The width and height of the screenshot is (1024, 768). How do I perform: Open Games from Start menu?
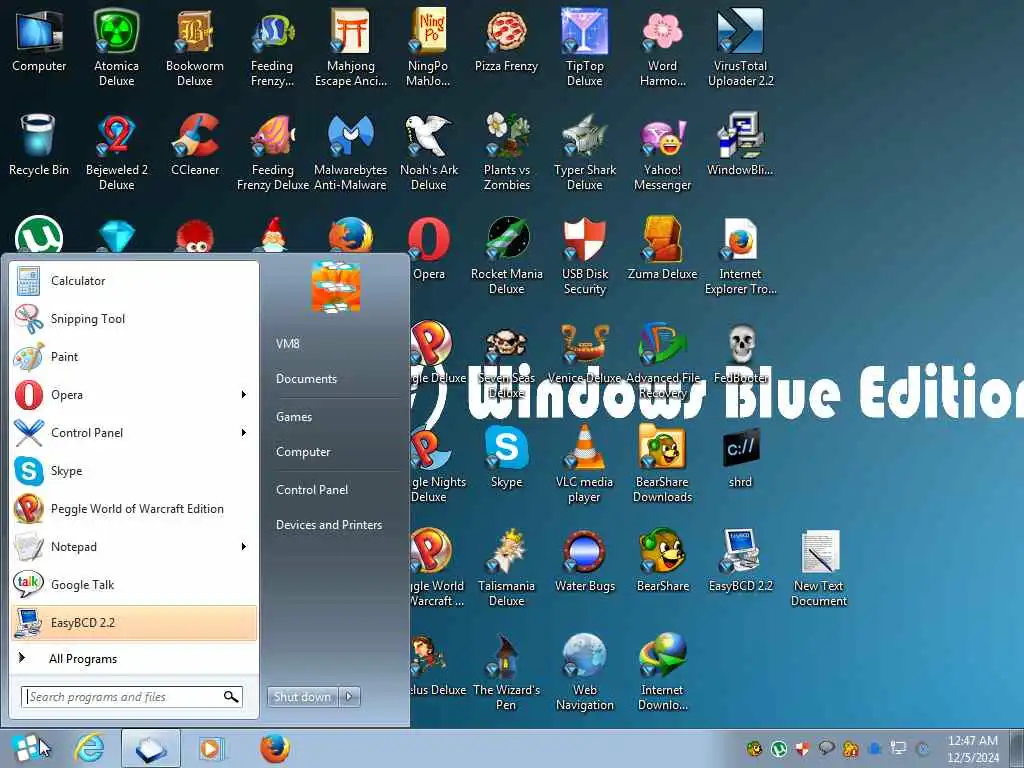tap(294, 417)
